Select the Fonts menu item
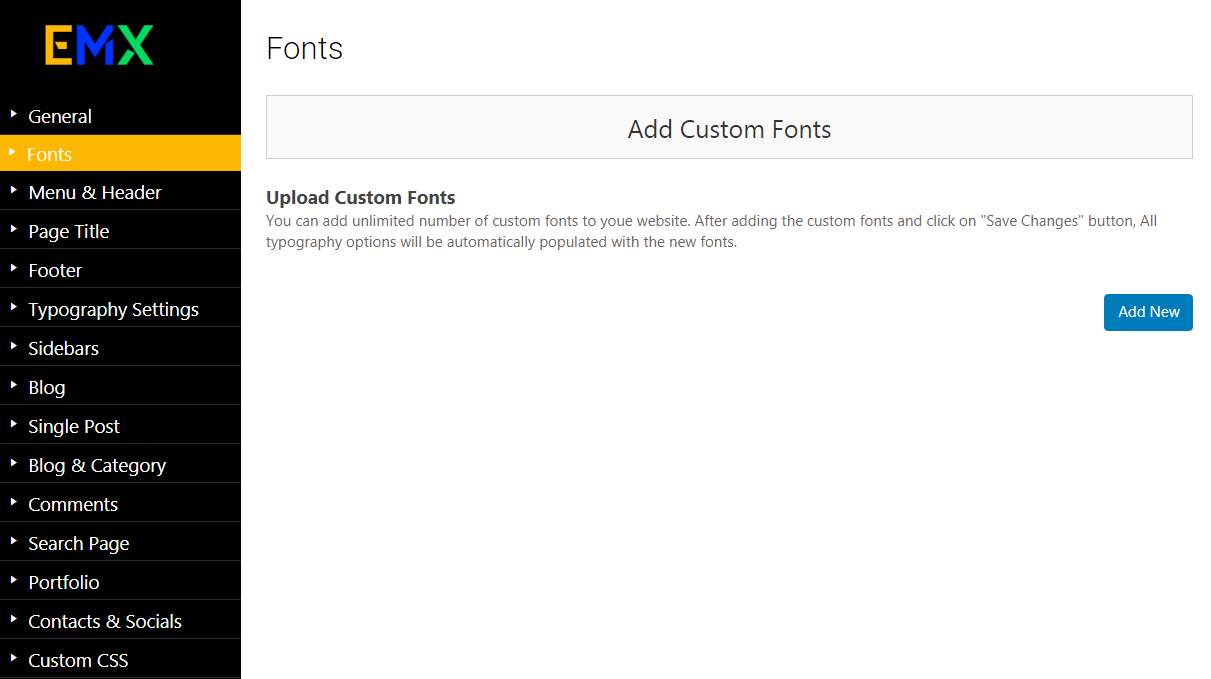 [x=50, y=154]
